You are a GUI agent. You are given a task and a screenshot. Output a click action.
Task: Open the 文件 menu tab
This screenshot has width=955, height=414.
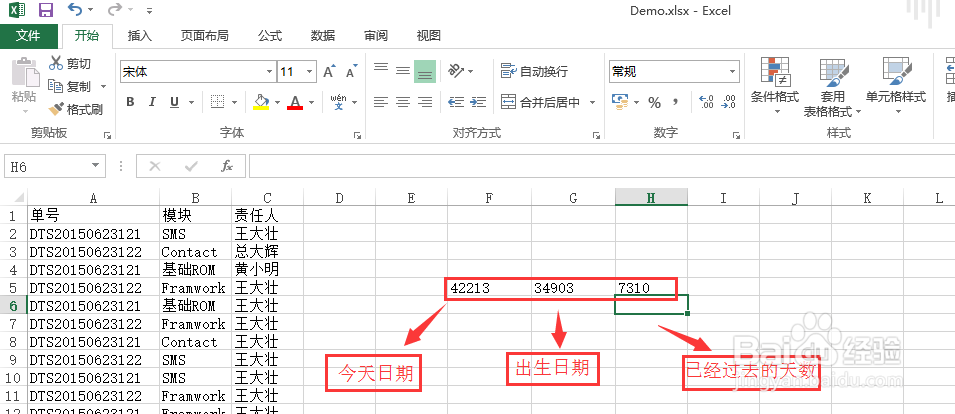click(28, 36)
